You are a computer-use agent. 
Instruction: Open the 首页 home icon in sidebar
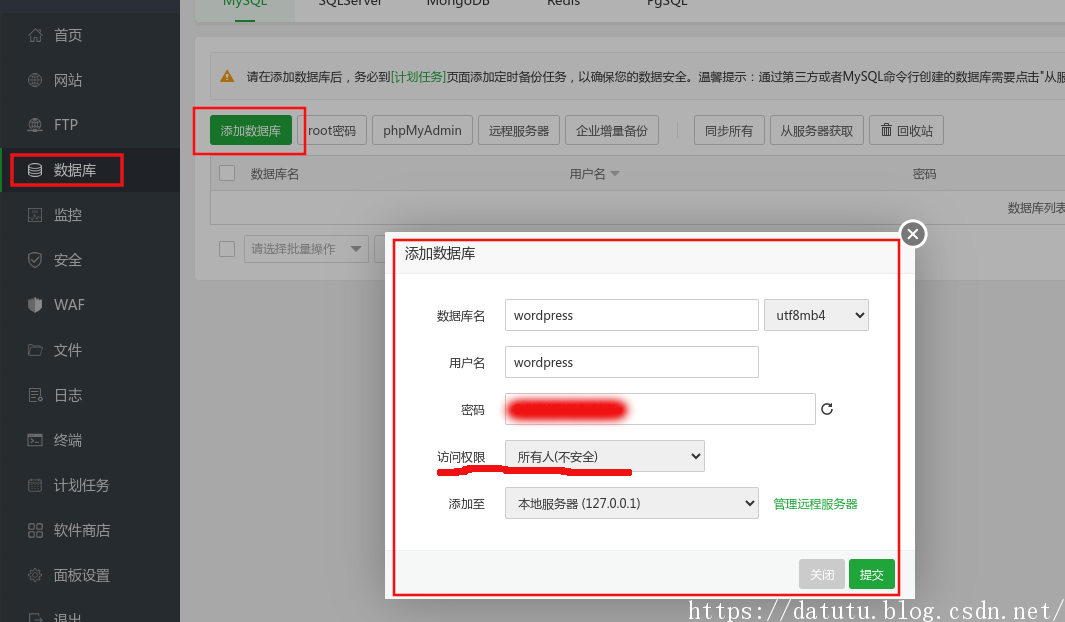click(35, 35)
